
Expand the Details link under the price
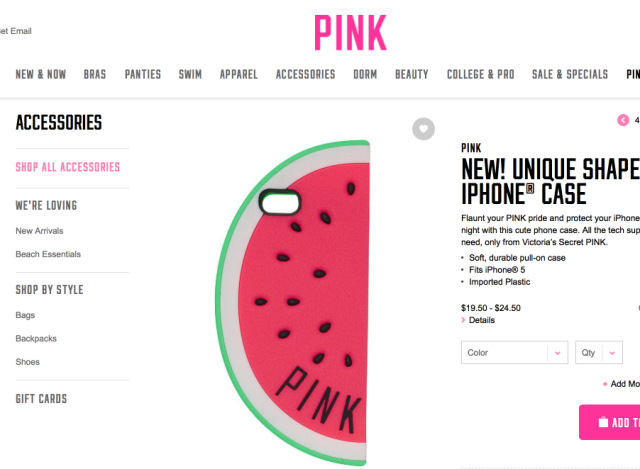pyautogui.click(x=482, y=320)
